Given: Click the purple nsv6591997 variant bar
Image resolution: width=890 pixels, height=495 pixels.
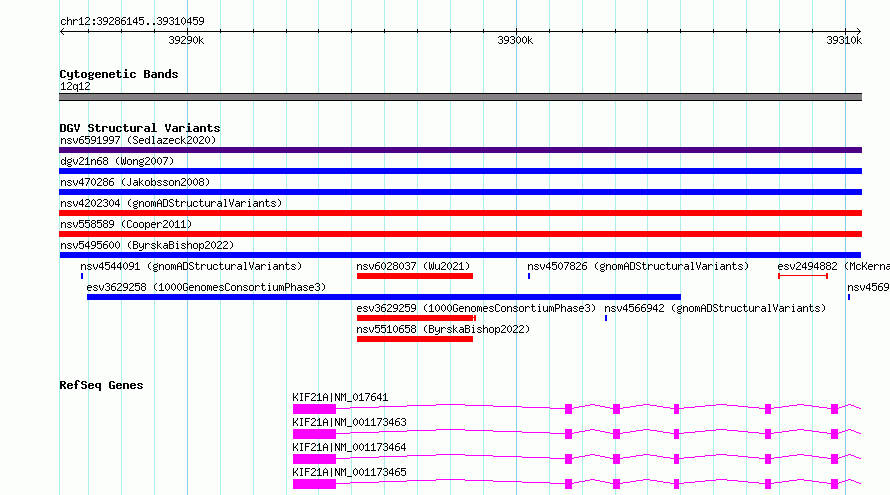Looking at the screenshot, I should tap(460, 150).
